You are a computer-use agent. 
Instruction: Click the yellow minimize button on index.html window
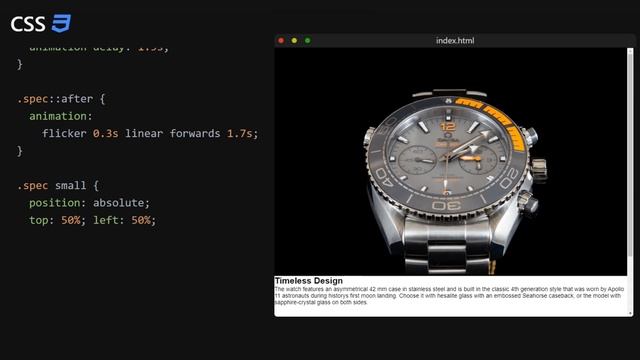(294, 40)
